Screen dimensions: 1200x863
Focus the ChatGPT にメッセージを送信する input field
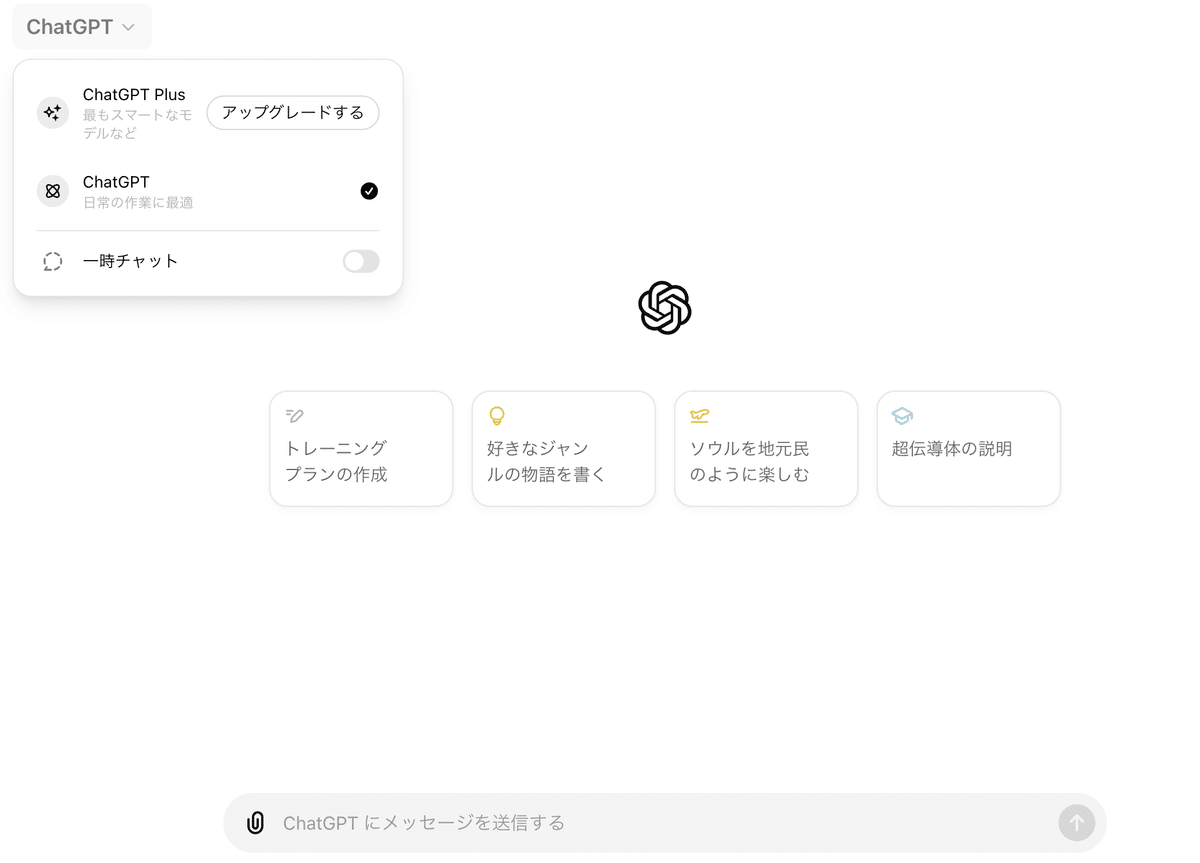(x=660, y=823)
